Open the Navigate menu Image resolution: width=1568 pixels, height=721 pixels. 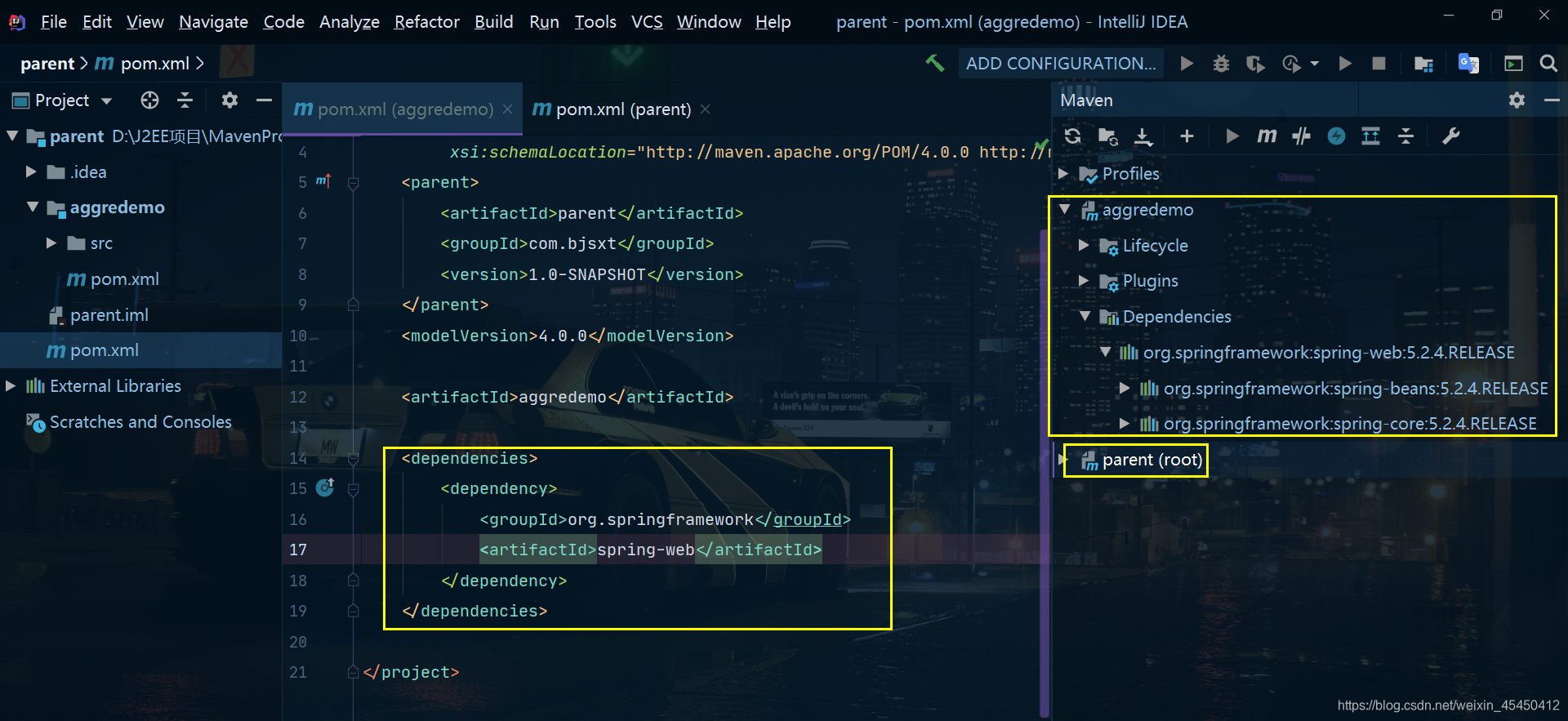213,21
